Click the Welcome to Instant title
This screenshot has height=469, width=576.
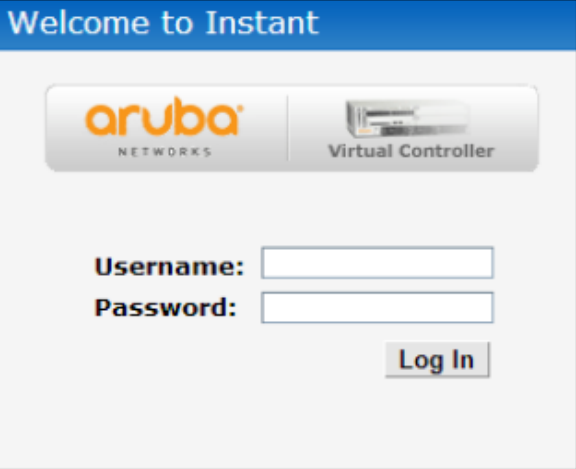click(x=163, y=23)
